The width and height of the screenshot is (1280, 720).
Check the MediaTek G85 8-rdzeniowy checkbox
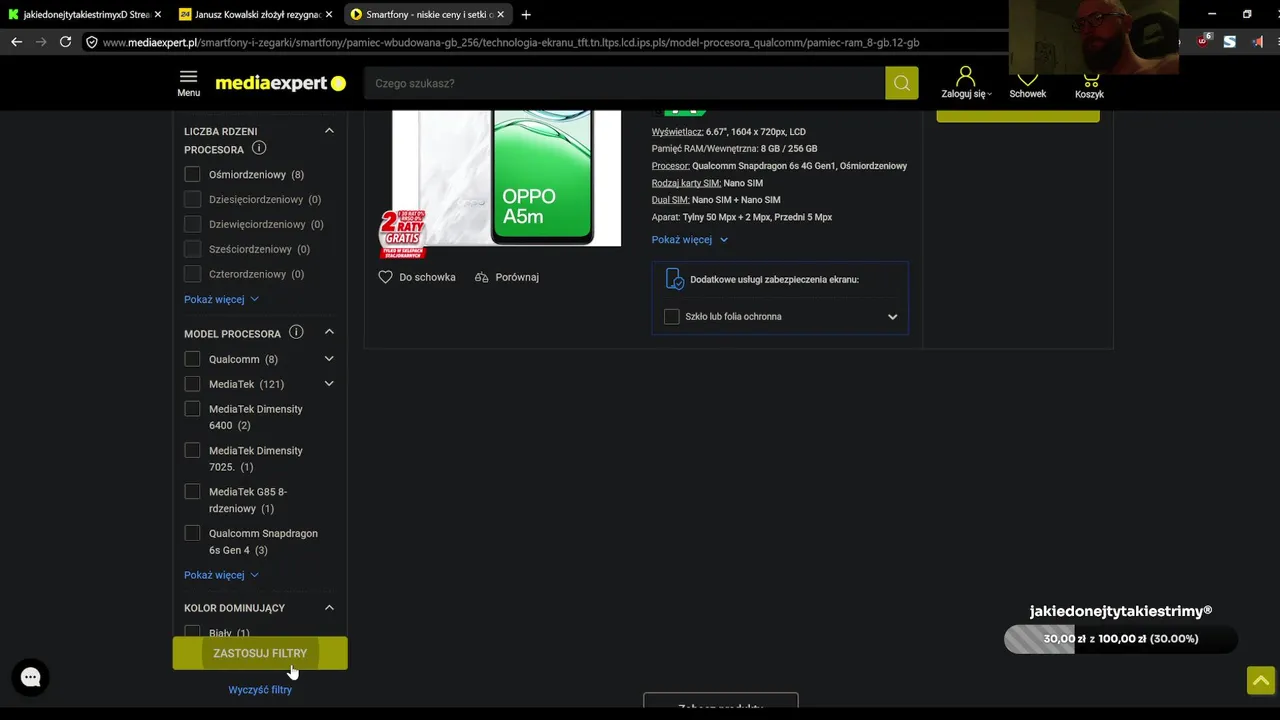(192, 492)
